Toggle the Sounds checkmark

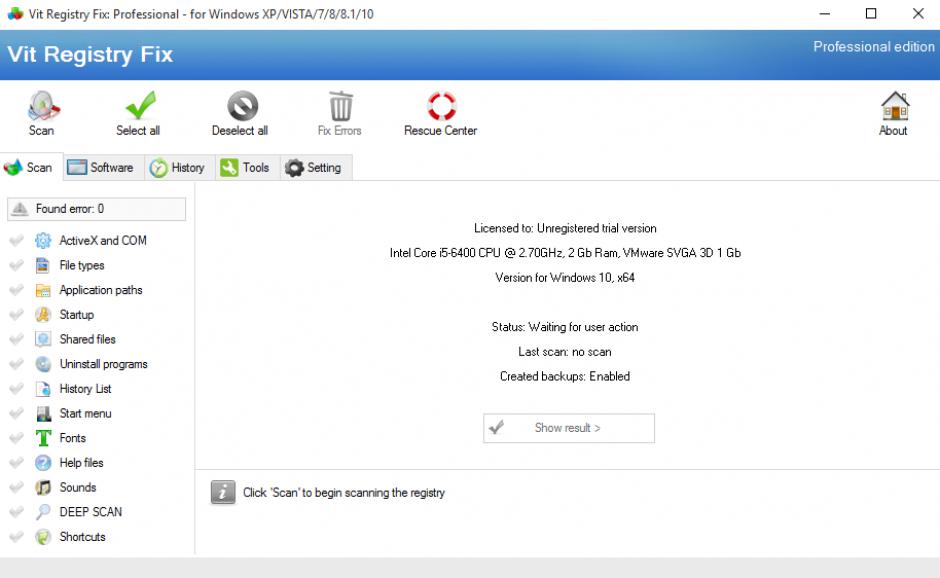click(x=16, y=487)
